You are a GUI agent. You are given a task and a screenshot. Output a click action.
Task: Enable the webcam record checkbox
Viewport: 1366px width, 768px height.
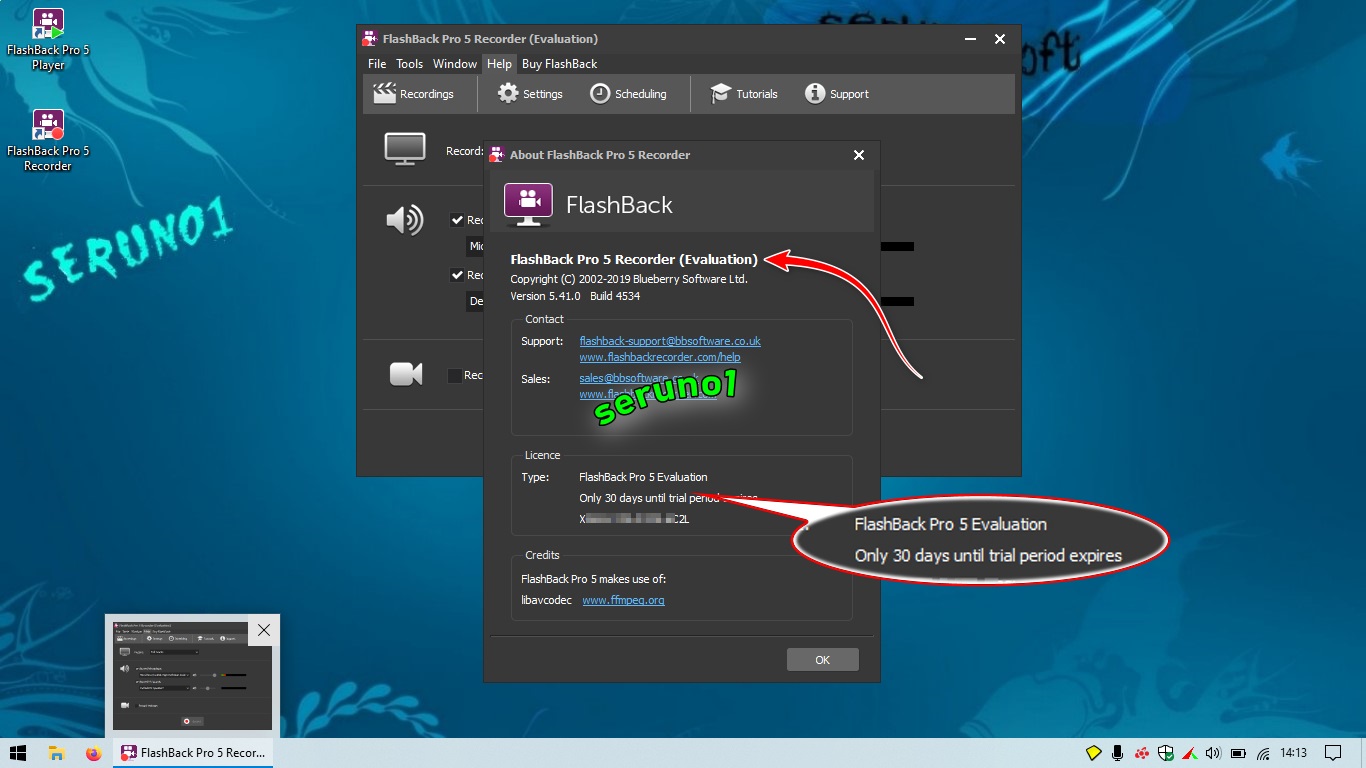click(x=455, y=375)
